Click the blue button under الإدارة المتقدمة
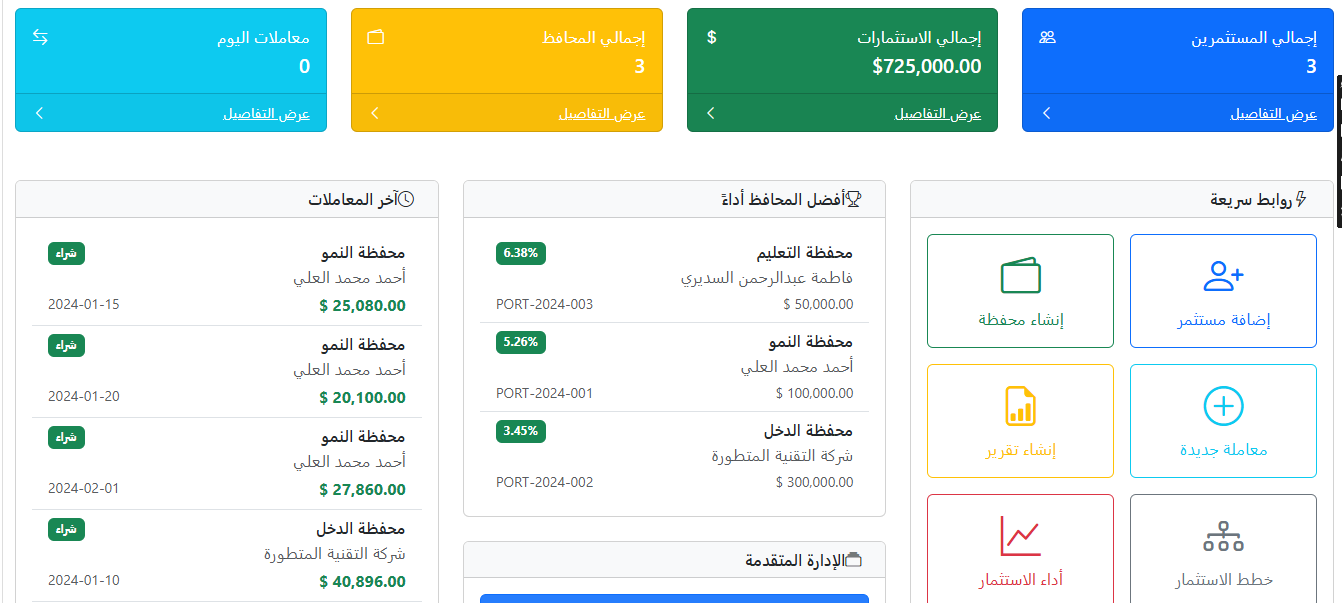Screen dimensions: 1342x603 [x=674, y=598]
